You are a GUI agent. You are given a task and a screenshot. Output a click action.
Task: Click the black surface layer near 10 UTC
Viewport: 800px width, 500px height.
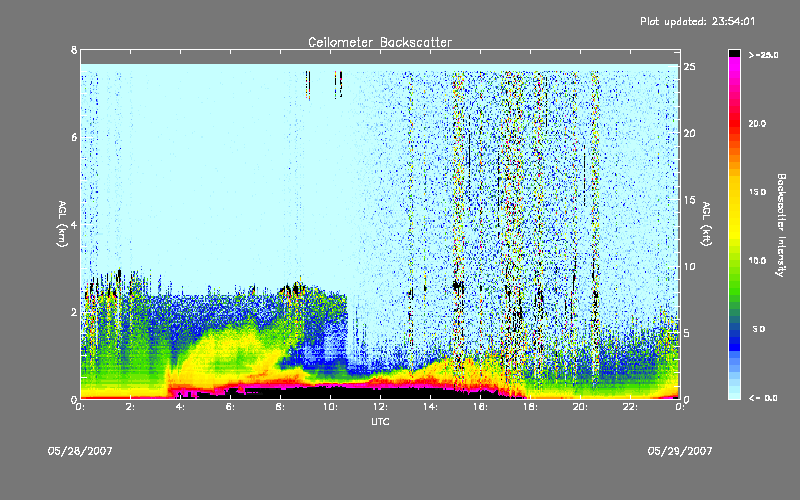click(330, 393)
